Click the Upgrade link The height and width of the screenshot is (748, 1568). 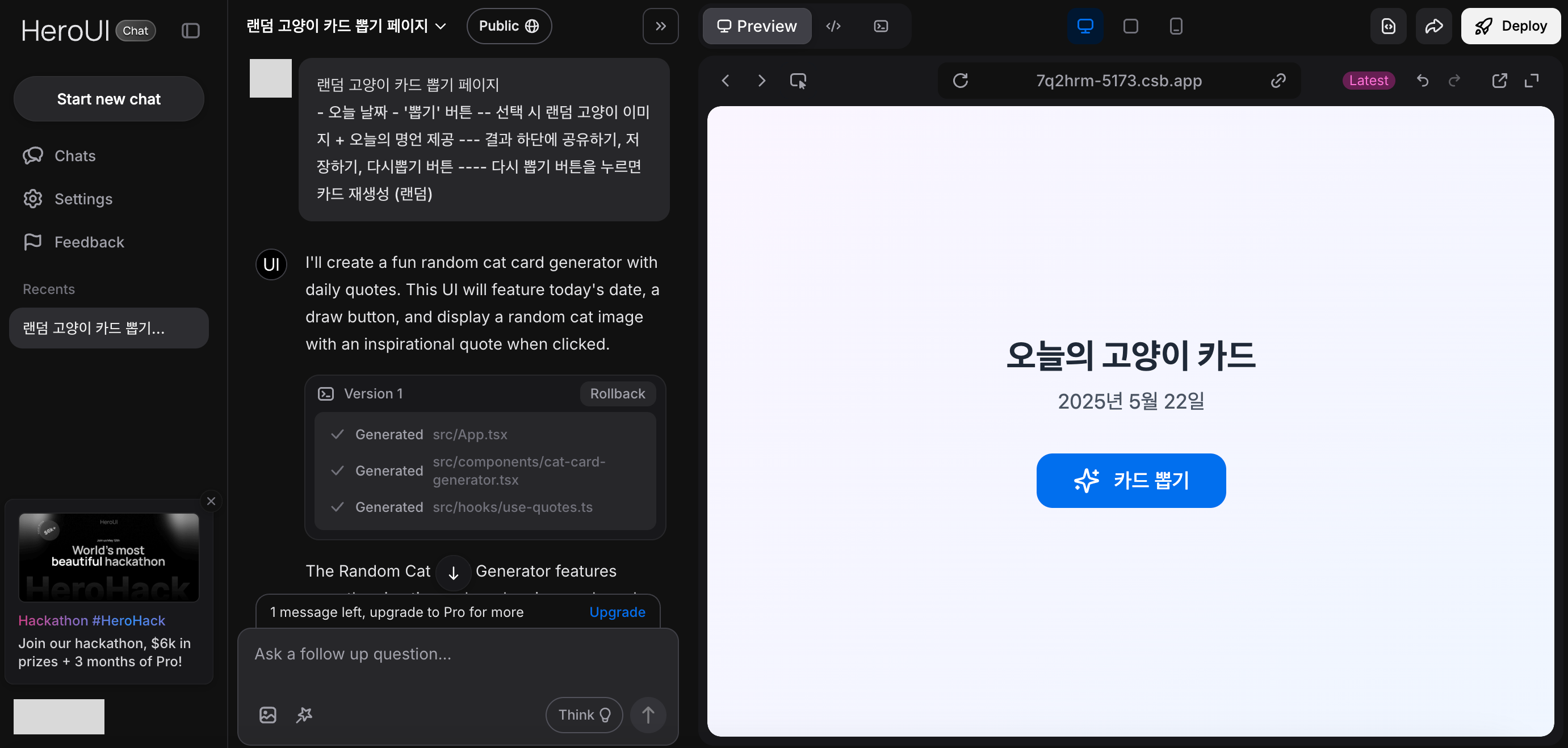(617, 612)
